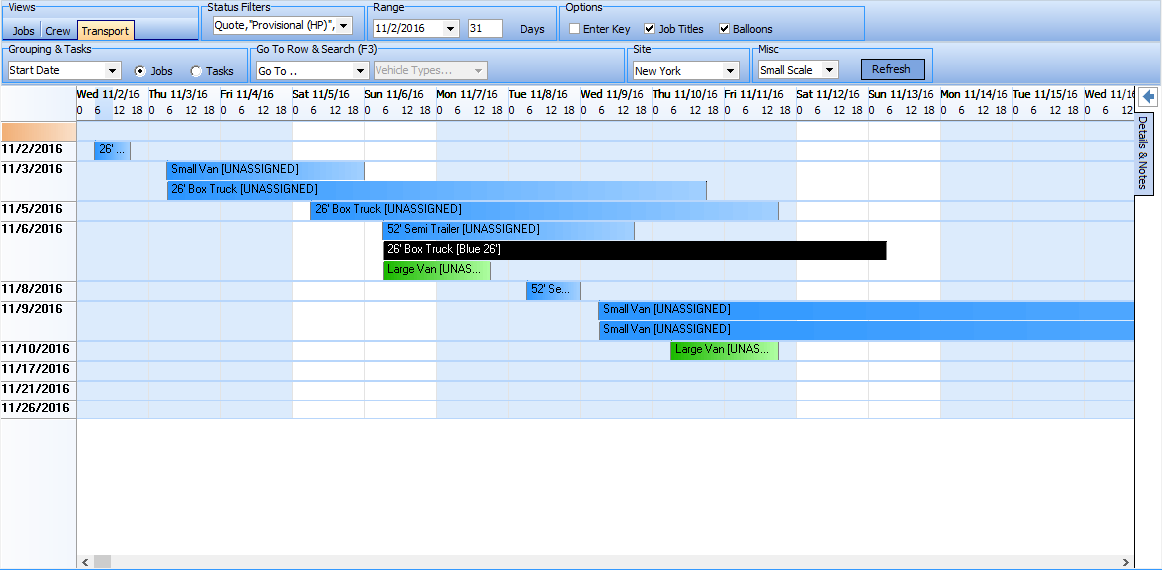The width and height of the screenshot is (1162, 572).
Task: Click the blue left arrow panel icon
Action: click(x=1148, y=97)
